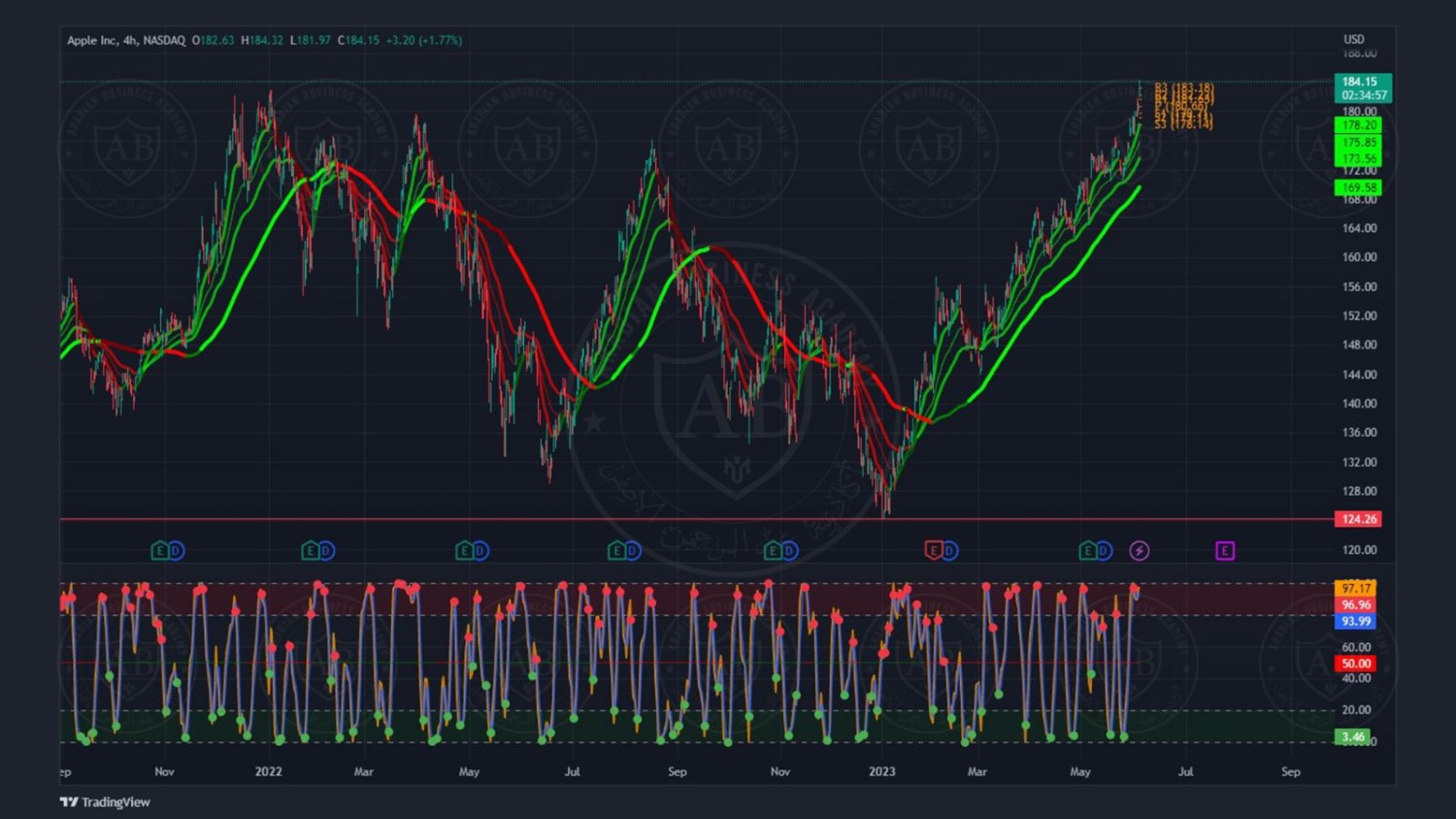Click the high price value H184.32
1456x819 pixels.
pyautogui.click(x=262, y=41)
